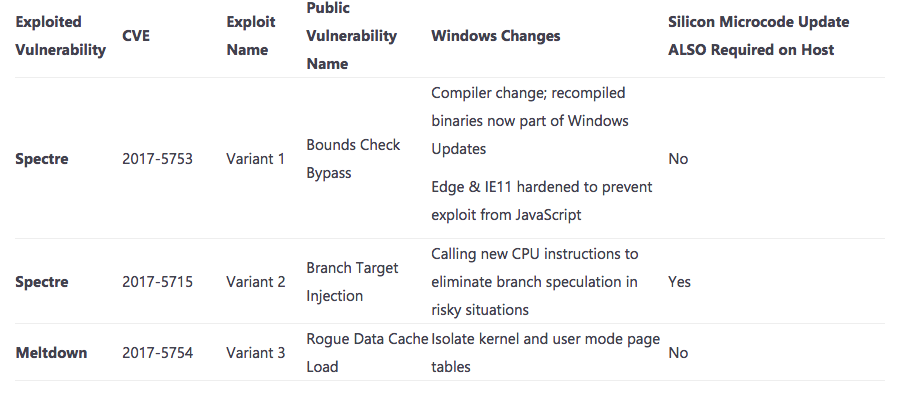Select the CVE 2017-5715 cell
The image size is (897, 398).
(157, 282)
